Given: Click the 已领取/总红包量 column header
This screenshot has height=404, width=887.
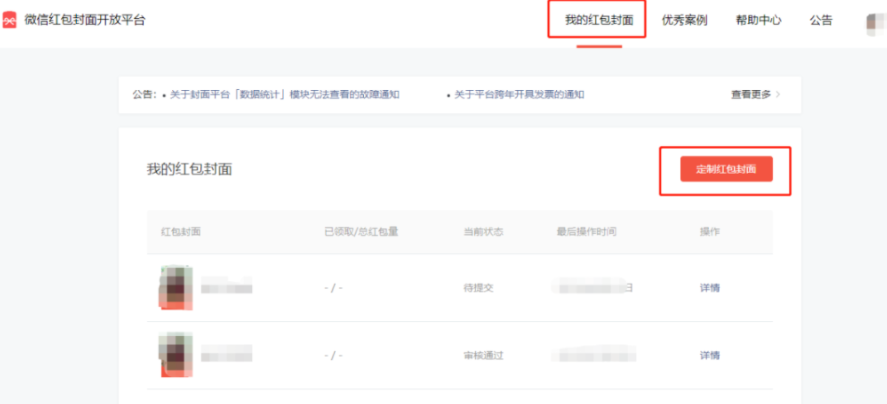Looking at the screenshot, I should pos(361,232).
